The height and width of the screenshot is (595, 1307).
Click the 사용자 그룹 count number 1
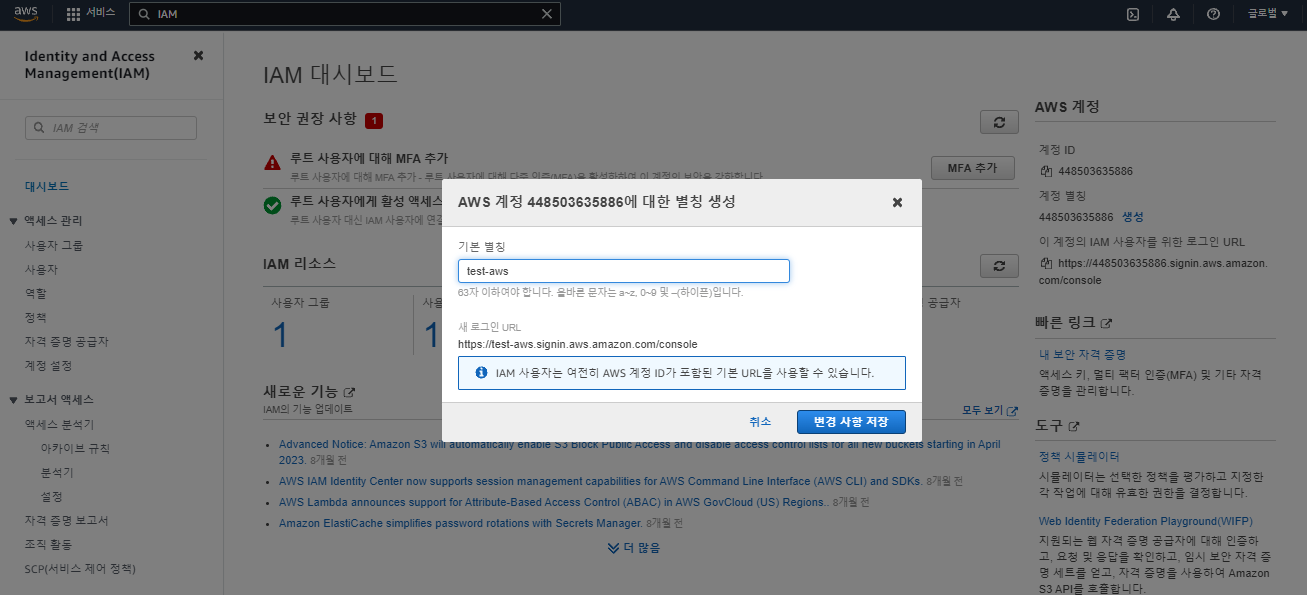[280, 335]
